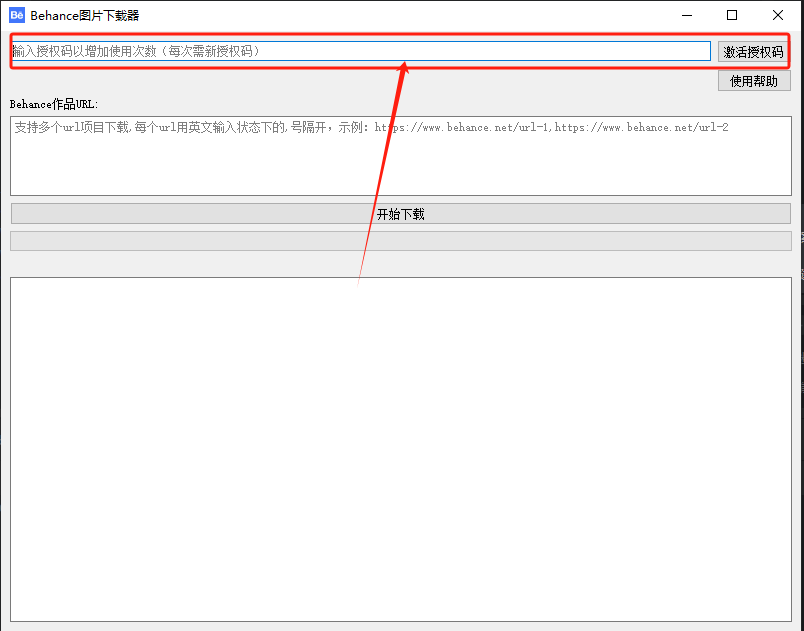Focus the Behance作品URL text area
The height and width of the screenshot is (631, 804).
400,156
